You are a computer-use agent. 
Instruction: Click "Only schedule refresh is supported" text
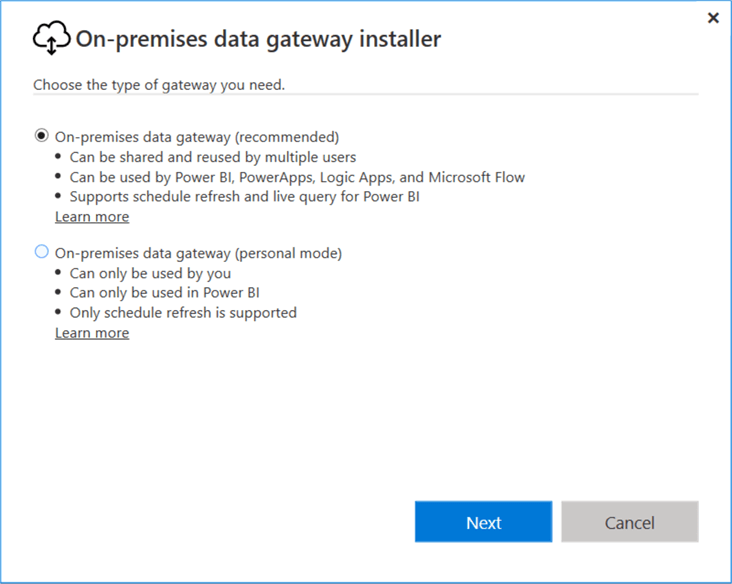183,313
